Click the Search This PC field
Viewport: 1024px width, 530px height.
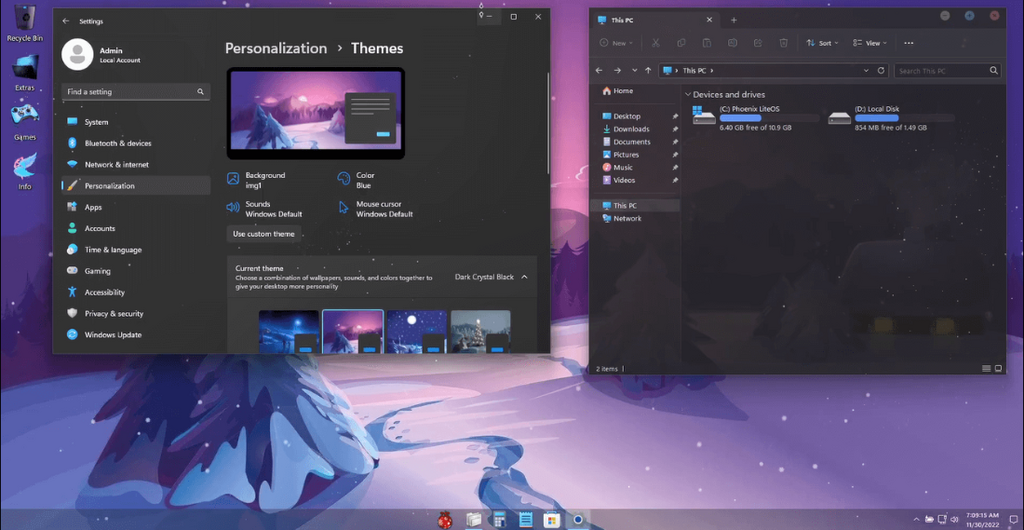948,70
